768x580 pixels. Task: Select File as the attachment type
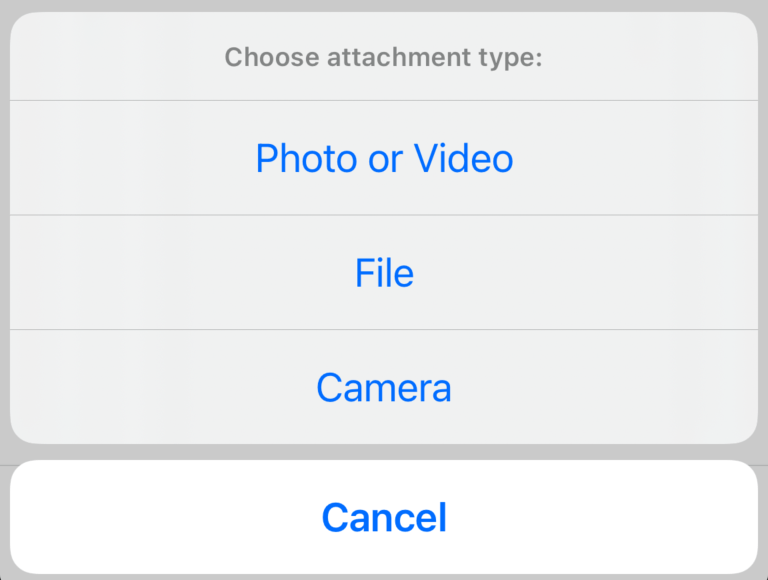tap(384, 273)
